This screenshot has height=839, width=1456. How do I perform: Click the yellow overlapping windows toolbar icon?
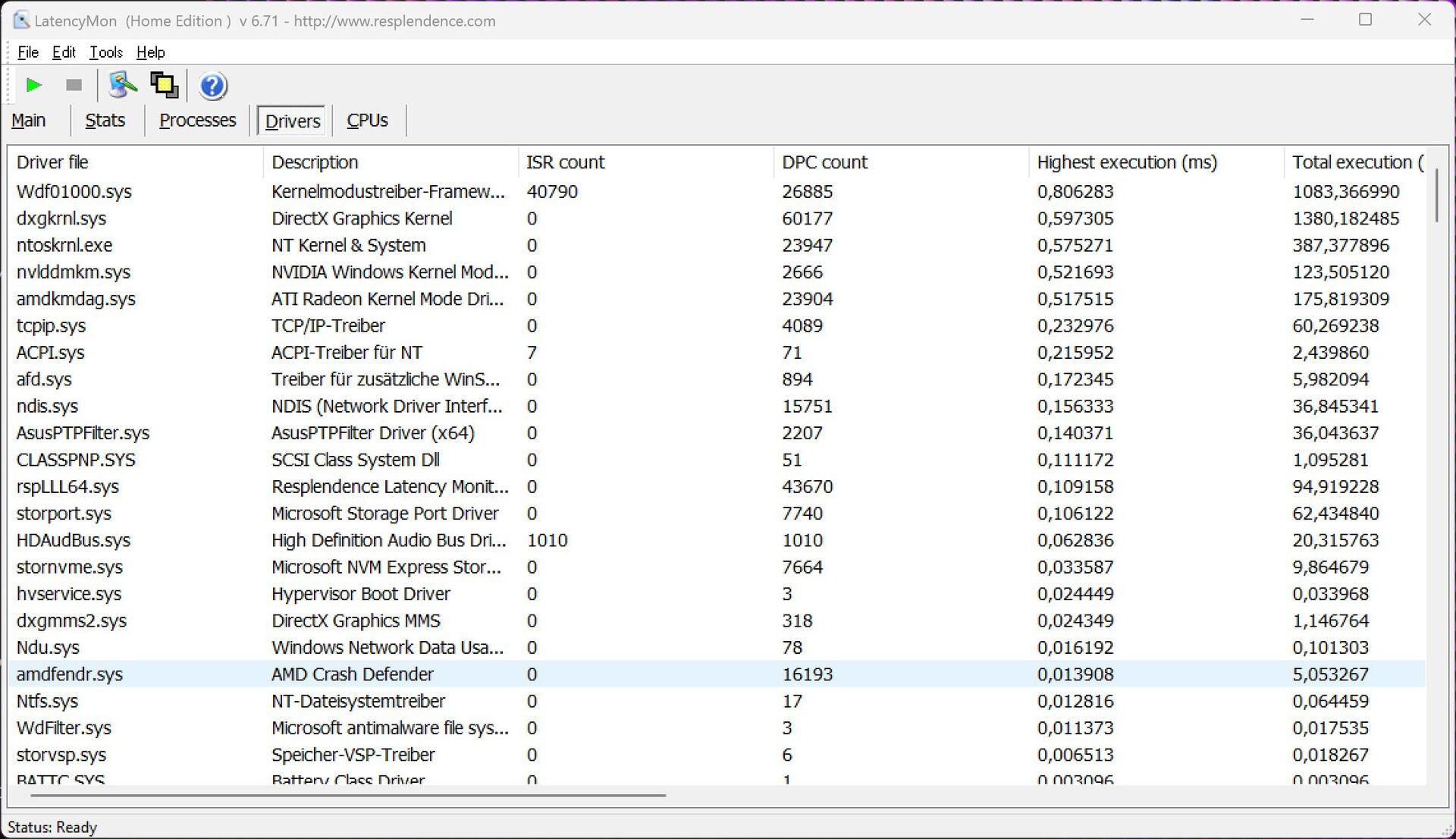coord(164,85)
